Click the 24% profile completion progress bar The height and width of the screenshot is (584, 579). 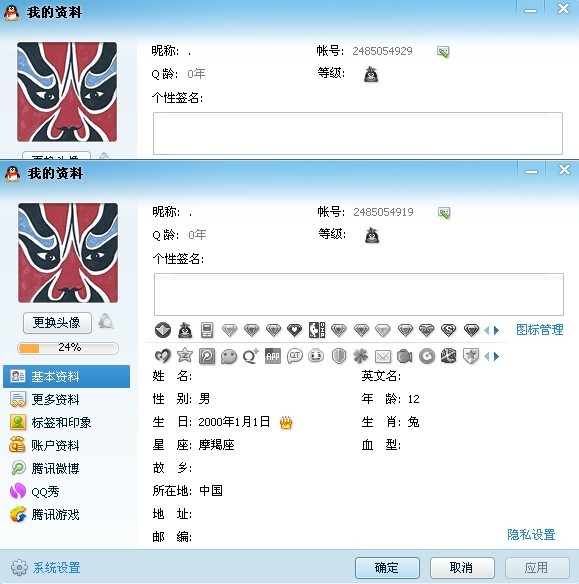click(68, 348)
